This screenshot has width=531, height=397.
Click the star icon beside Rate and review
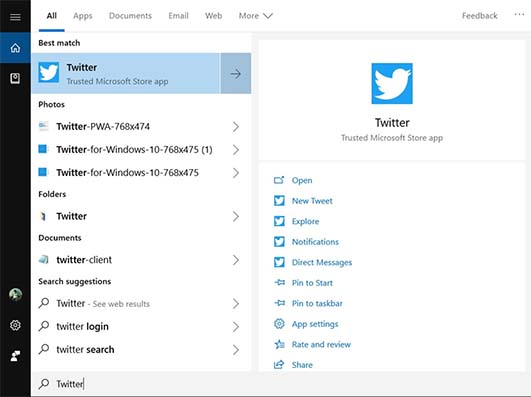click(279, 344)
